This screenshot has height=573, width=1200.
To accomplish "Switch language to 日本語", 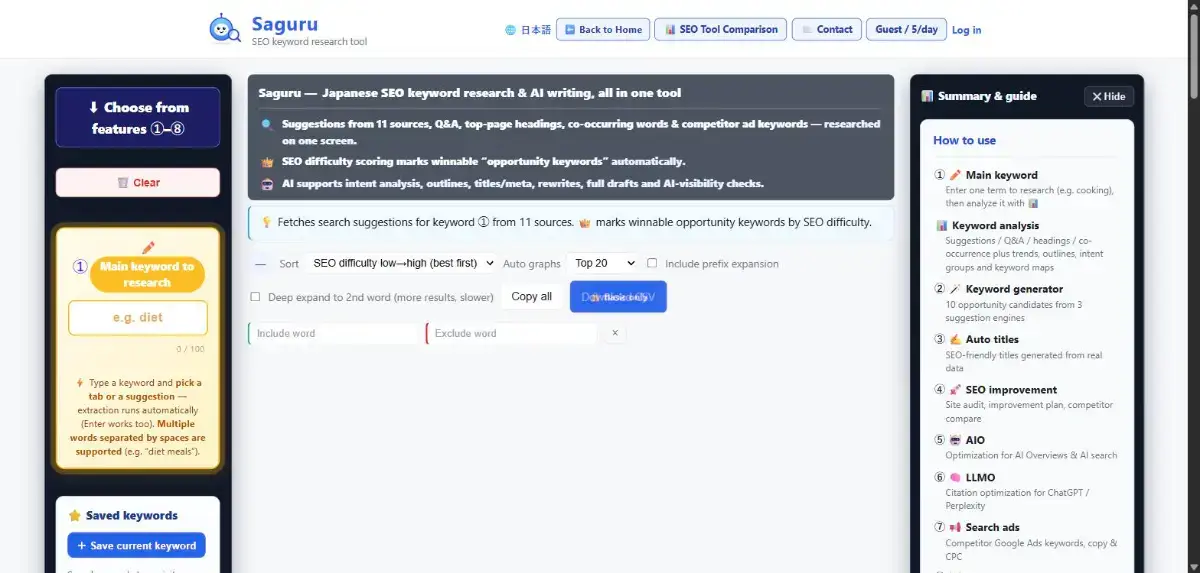I will click(x=536, y=30).
